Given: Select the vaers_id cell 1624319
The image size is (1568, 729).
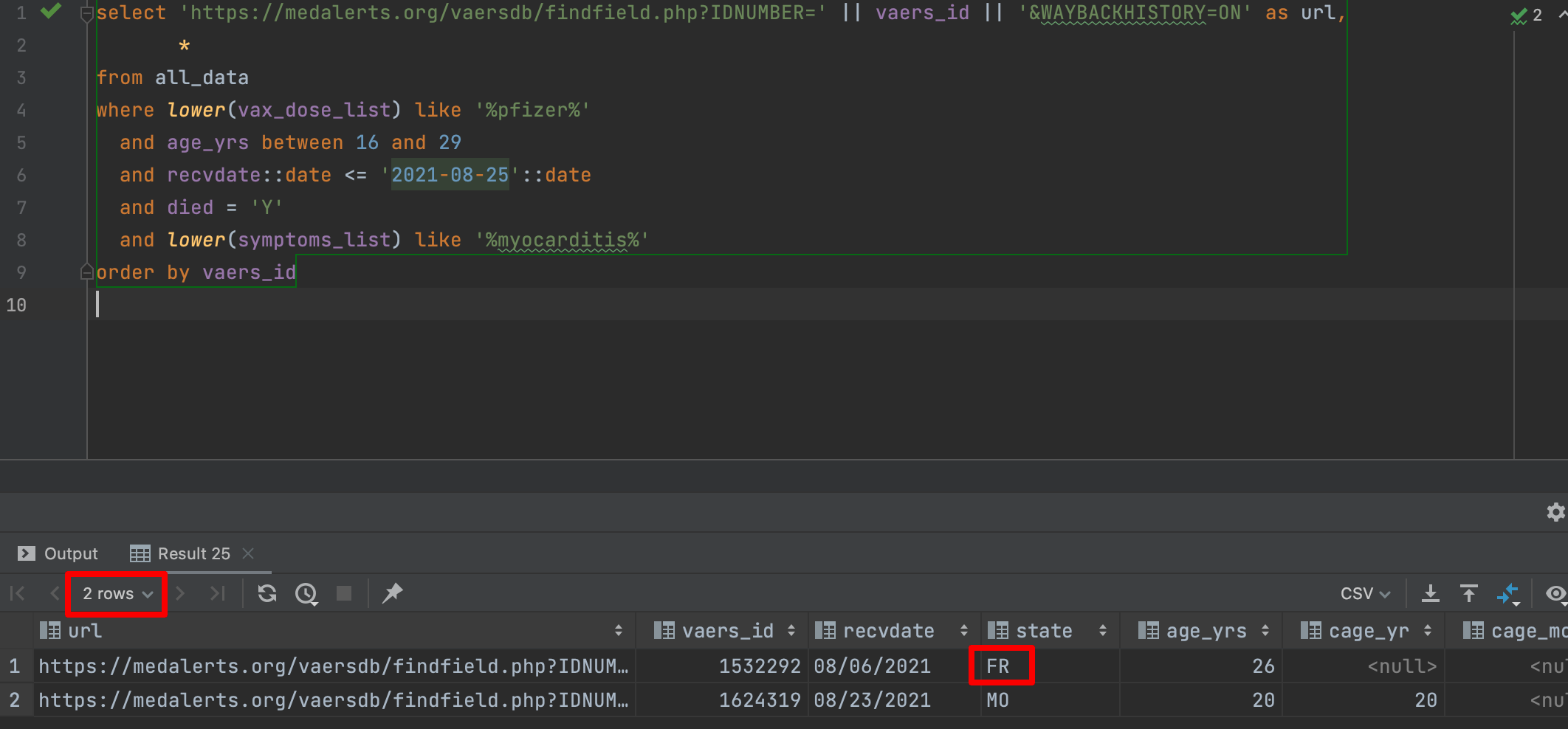Looking at the screenshot, I should 722,700.
